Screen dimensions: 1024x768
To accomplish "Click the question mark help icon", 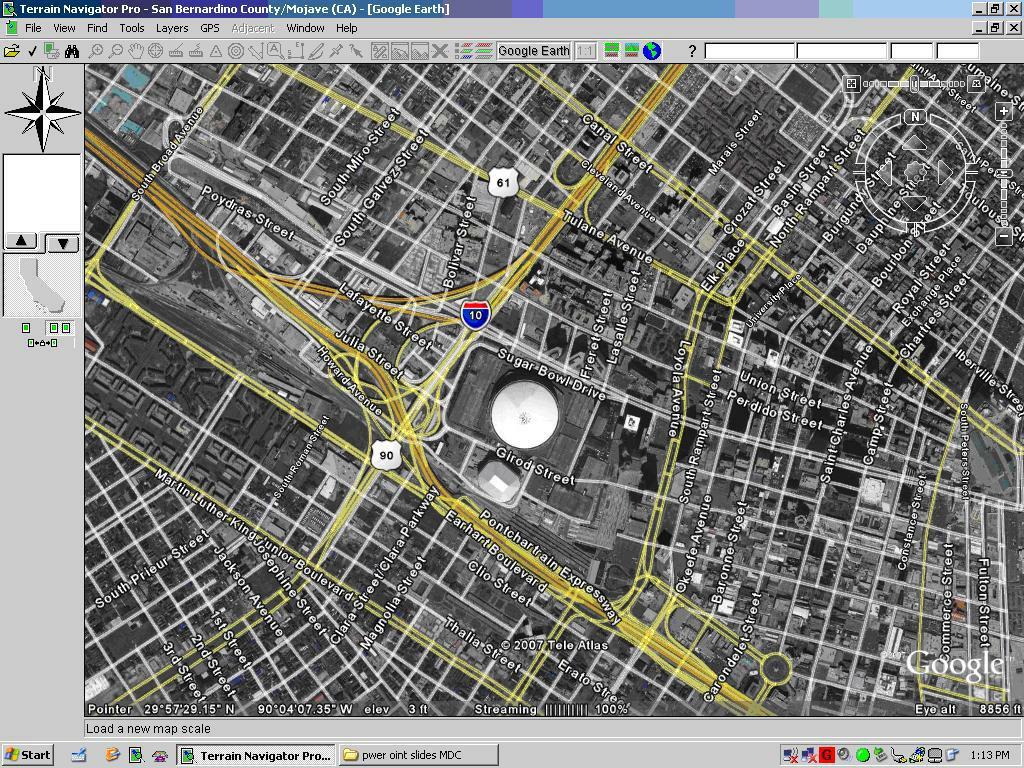I will click(691, 51).
